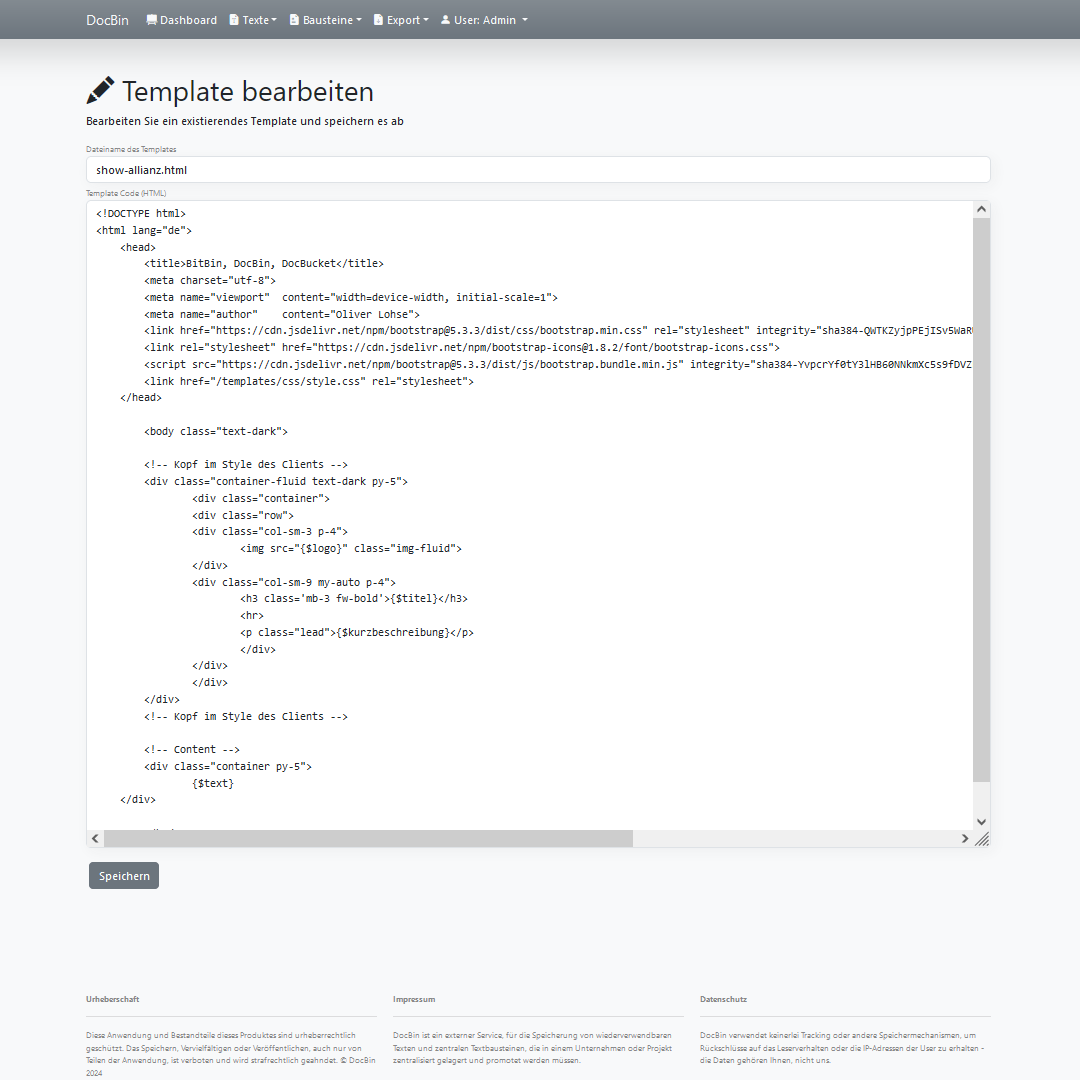Save the template with Speichern button
This screenshot has width=1080, height=1080.
click(x=124, y=876)
